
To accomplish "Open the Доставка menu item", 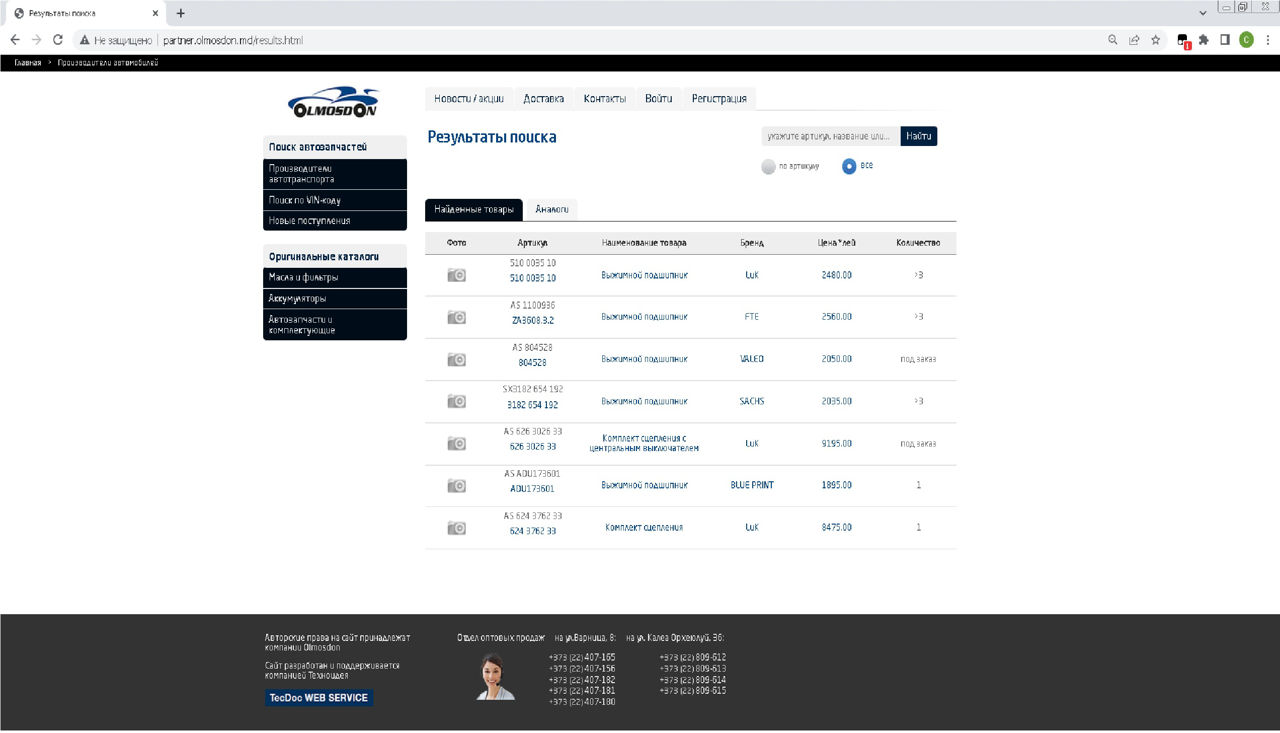I will (544, 98).
